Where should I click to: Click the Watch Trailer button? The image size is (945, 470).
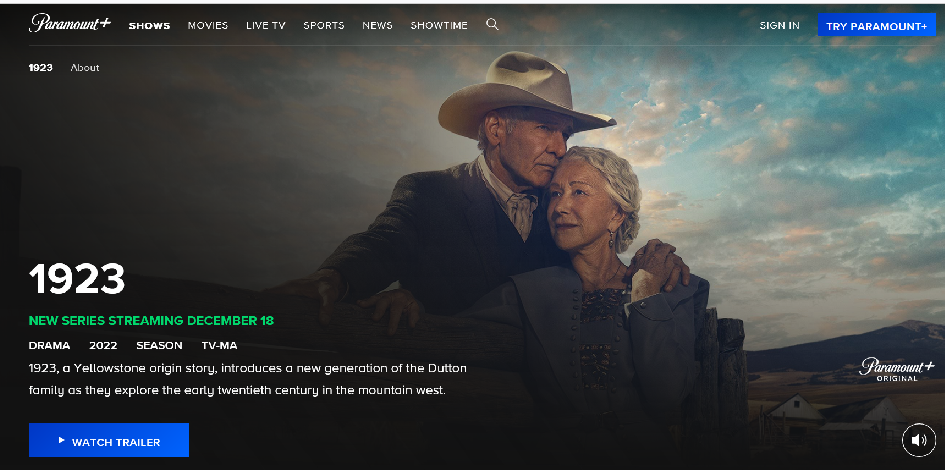tap(108, 440)
